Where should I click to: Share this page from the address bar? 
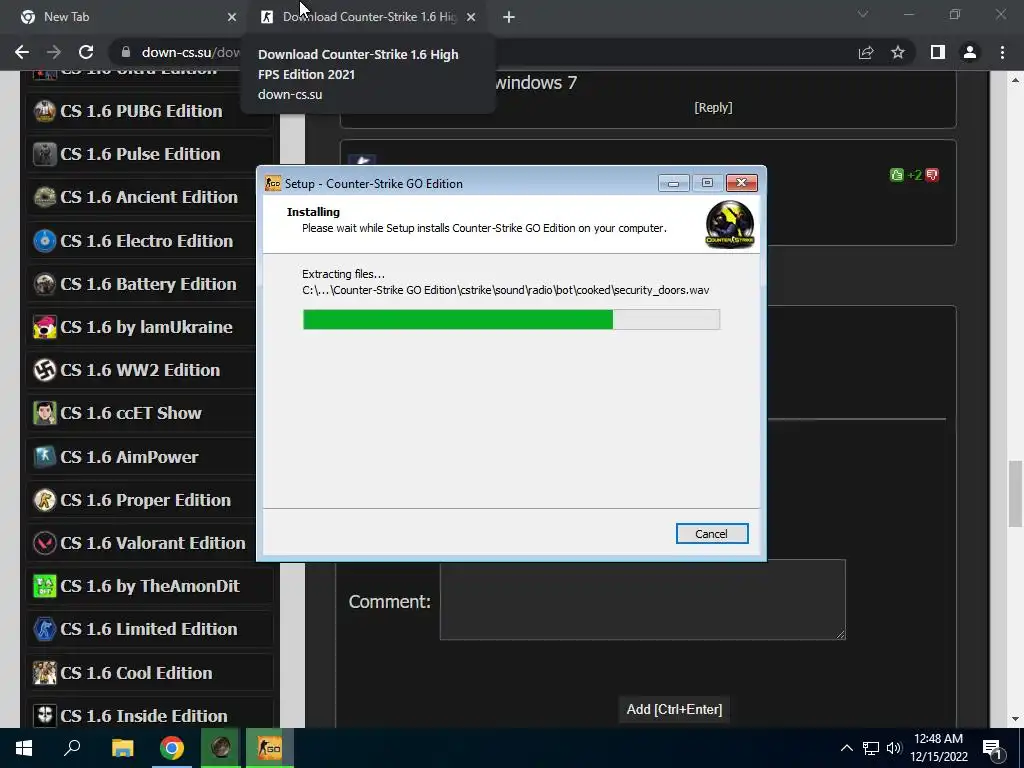[x=866, y=52]
